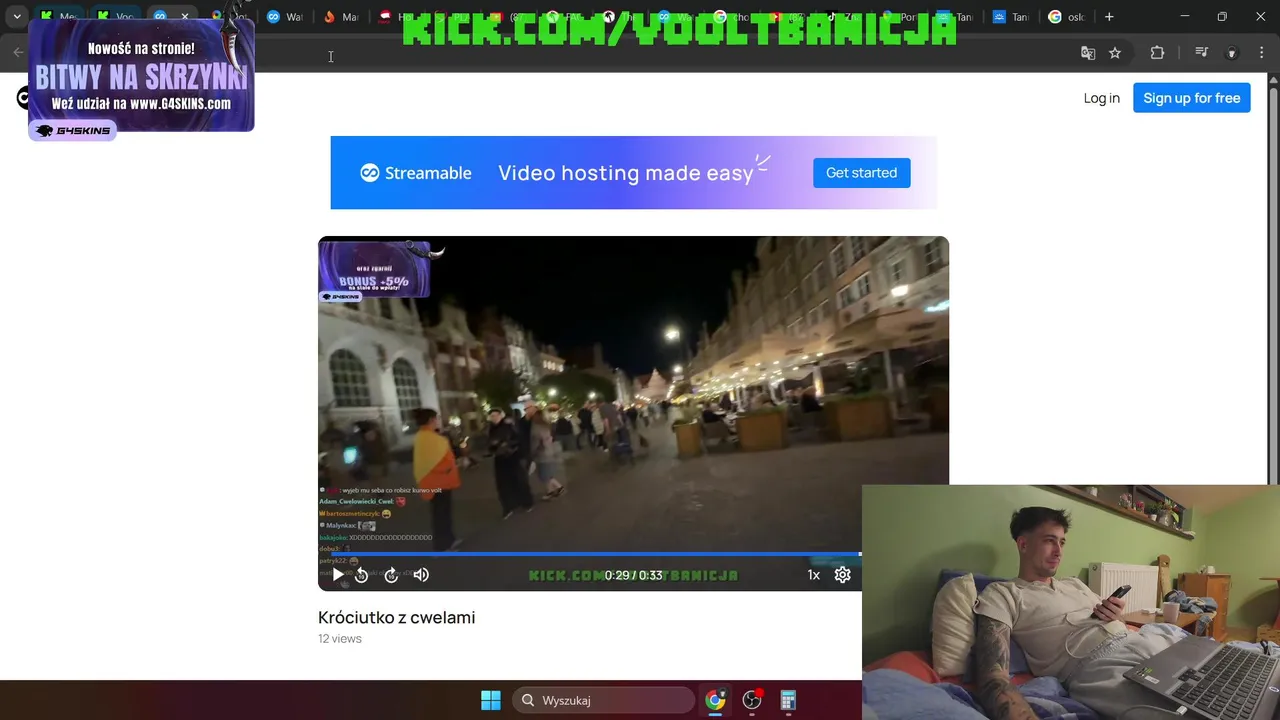Play the Streamable video
The image size is (1280, 720).
[x=338, y=575]
